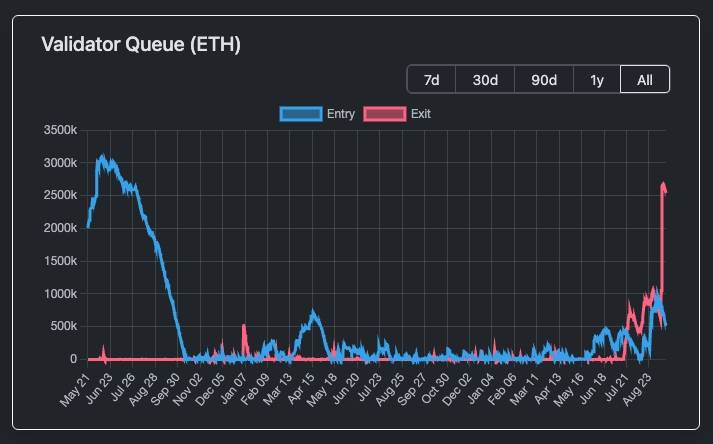The image size is (713, 444).
Task: Click the Exit legend label
Action: (421, 114)
